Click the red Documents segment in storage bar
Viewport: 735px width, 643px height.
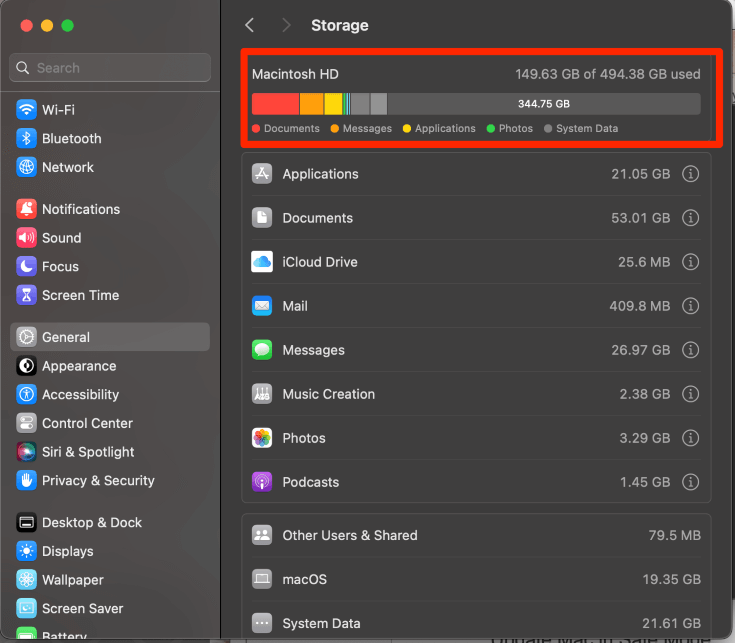275,104
